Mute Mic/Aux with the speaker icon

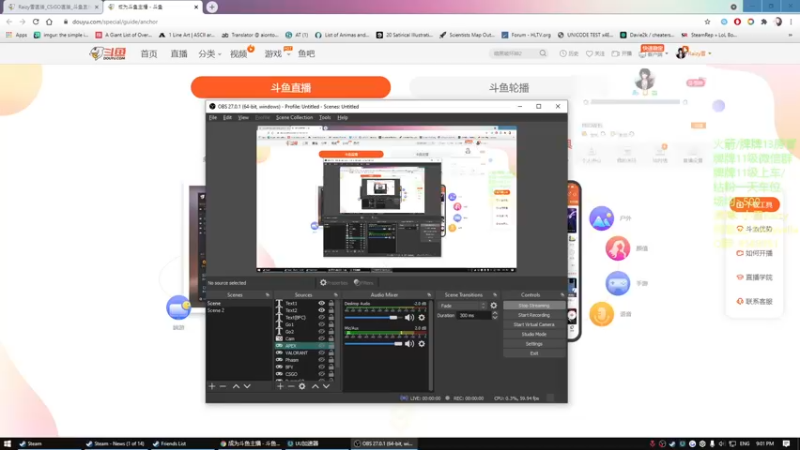pyautogui.click(x=409, y=344)
